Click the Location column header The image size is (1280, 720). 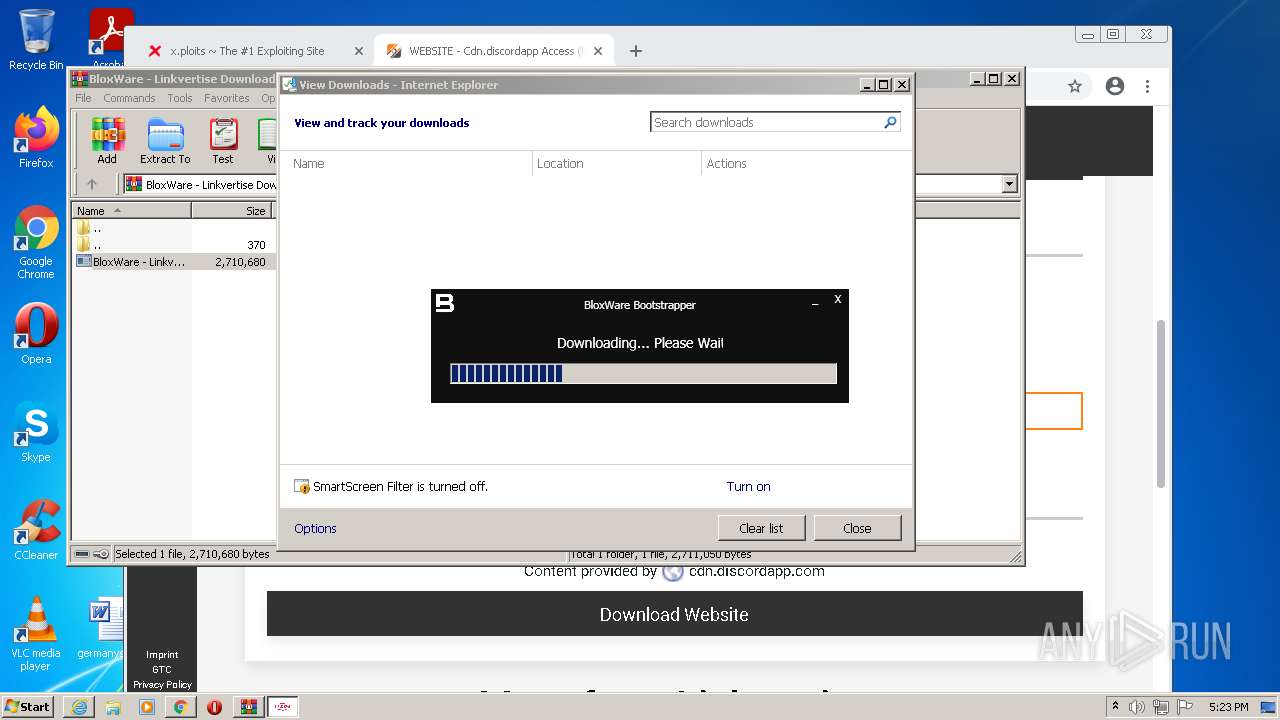(x=617, y=163)
